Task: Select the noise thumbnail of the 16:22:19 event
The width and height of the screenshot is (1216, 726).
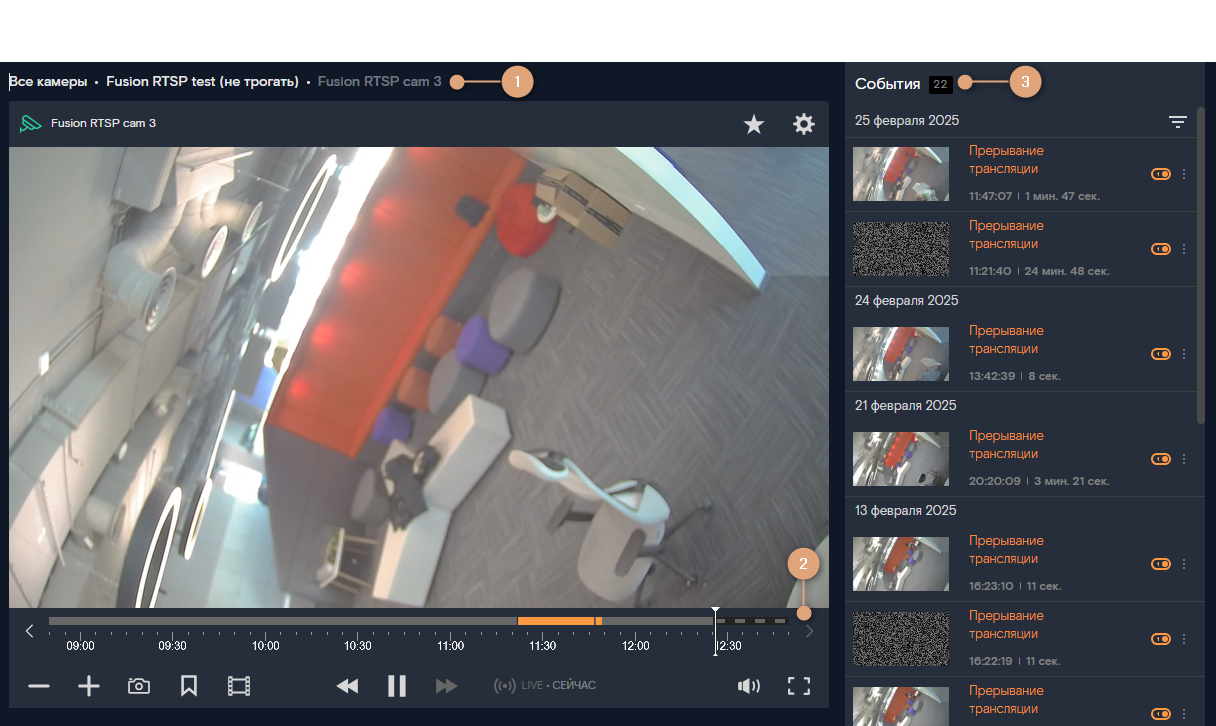Action: point(901,639)
